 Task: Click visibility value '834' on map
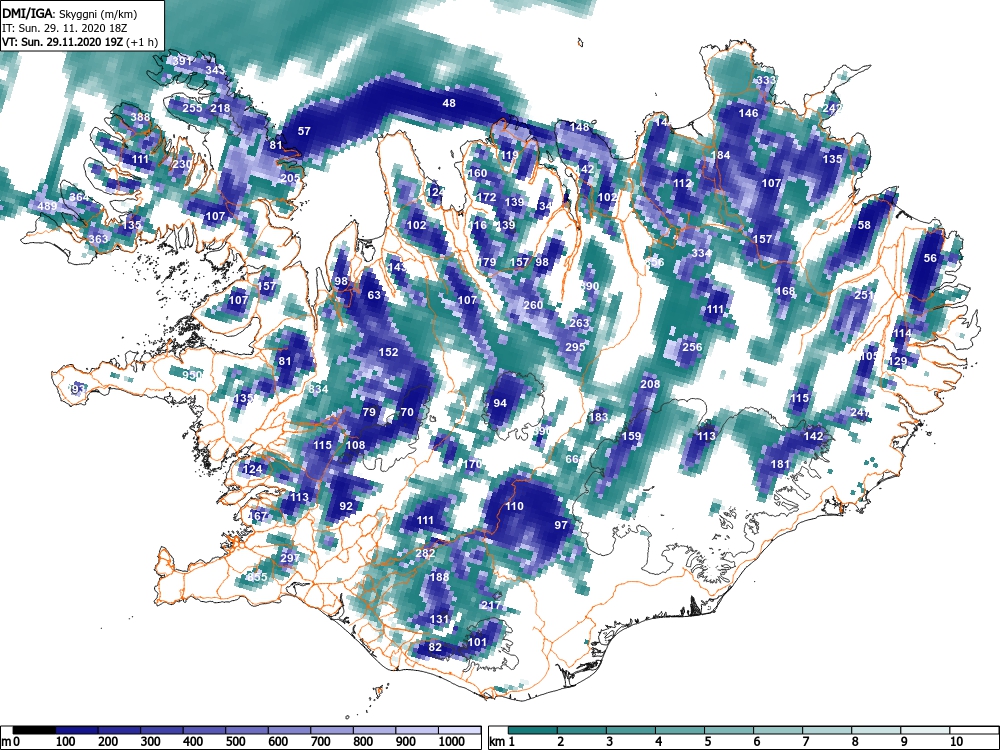318,389
